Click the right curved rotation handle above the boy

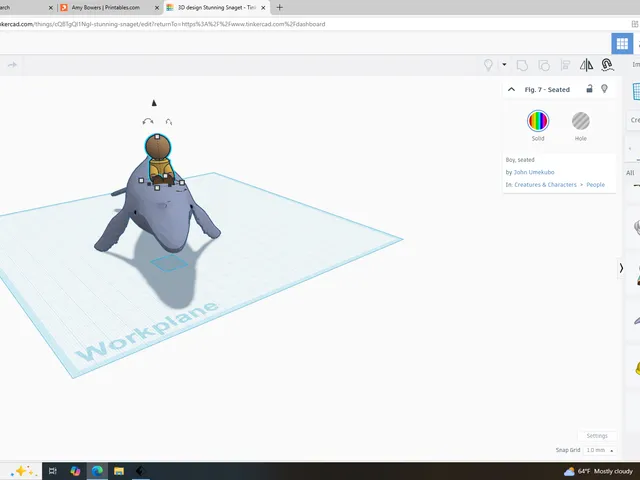click(169, 122)
